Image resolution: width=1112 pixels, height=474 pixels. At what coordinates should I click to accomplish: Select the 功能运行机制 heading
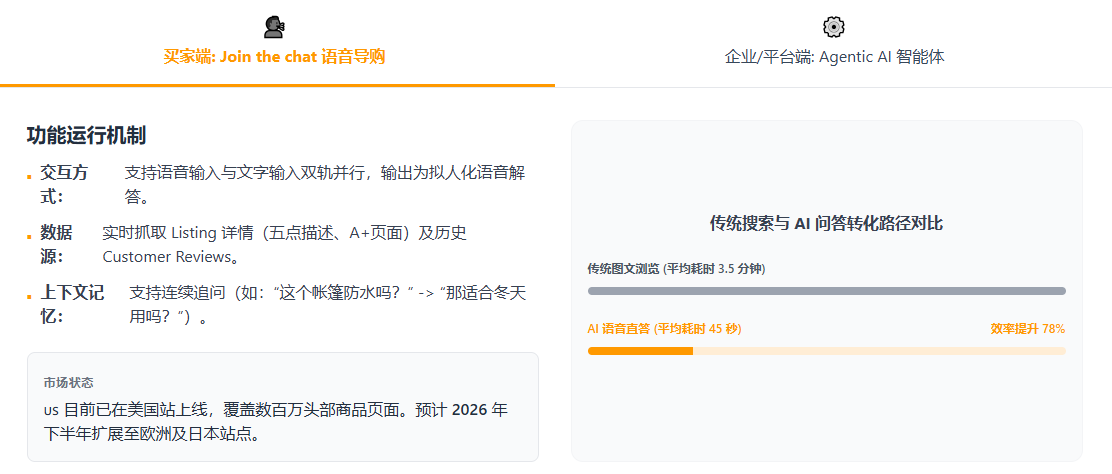[x=87, y=136]
